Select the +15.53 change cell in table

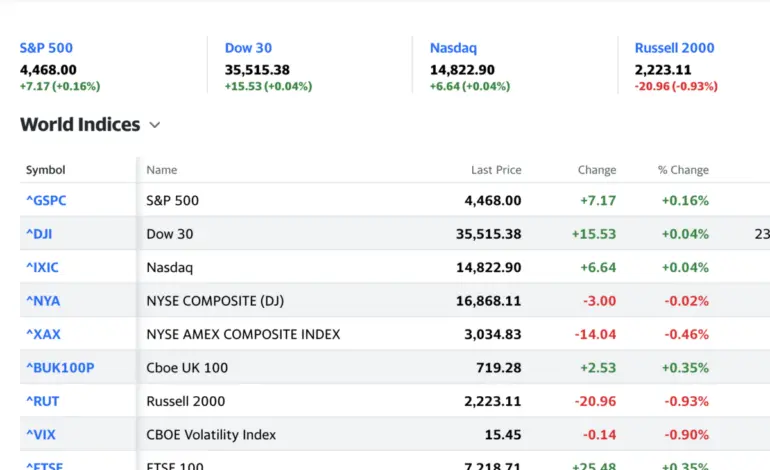point(594,234)
